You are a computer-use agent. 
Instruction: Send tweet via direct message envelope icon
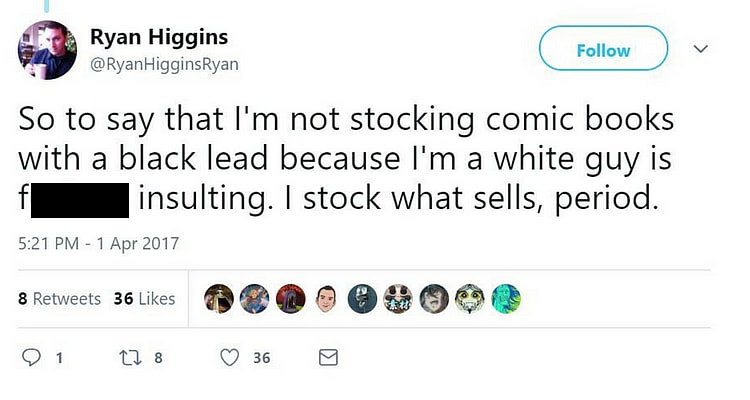pos(327,357)
